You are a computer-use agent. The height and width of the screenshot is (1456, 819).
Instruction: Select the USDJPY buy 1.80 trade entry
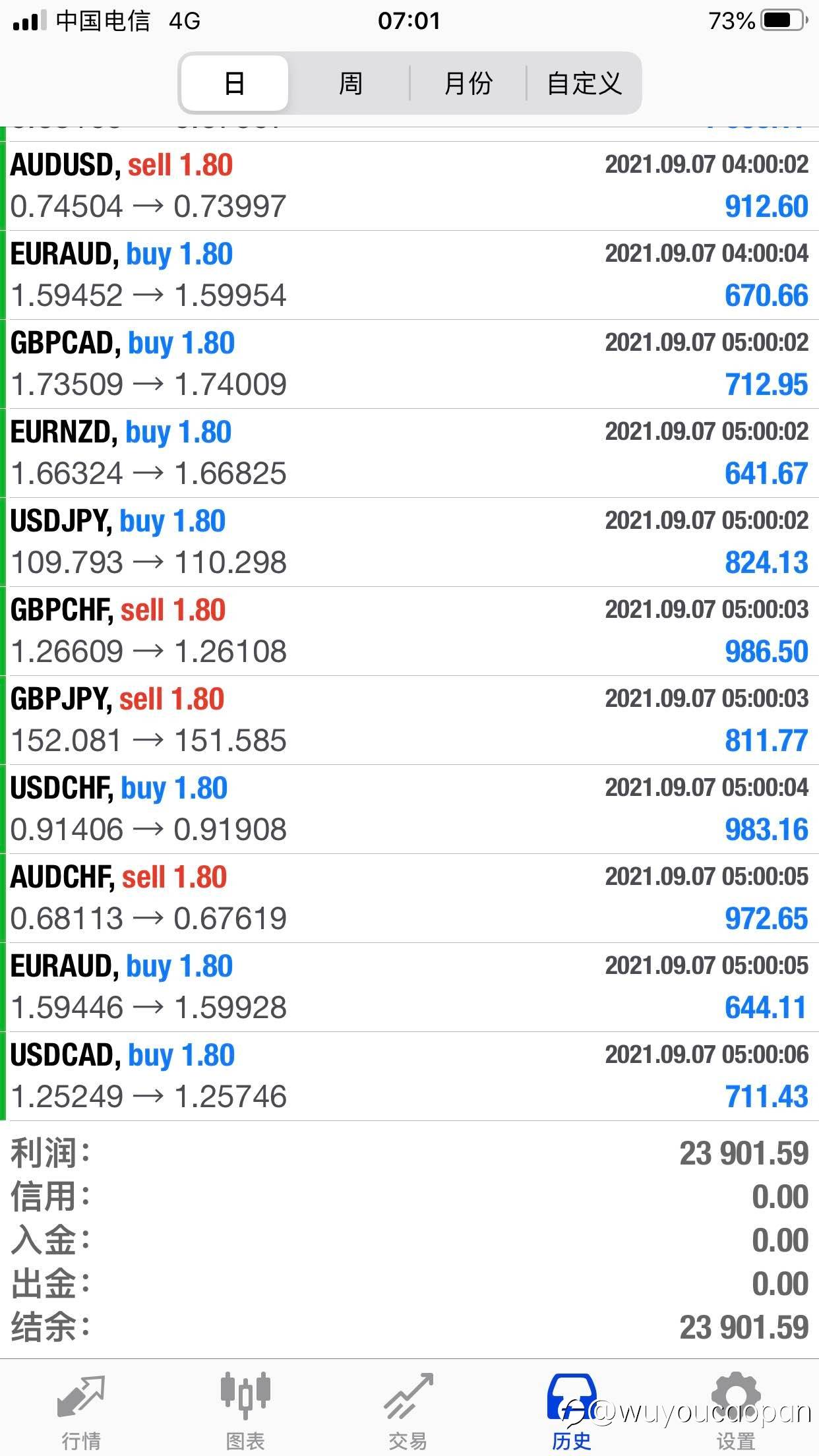tap(409, 542)
